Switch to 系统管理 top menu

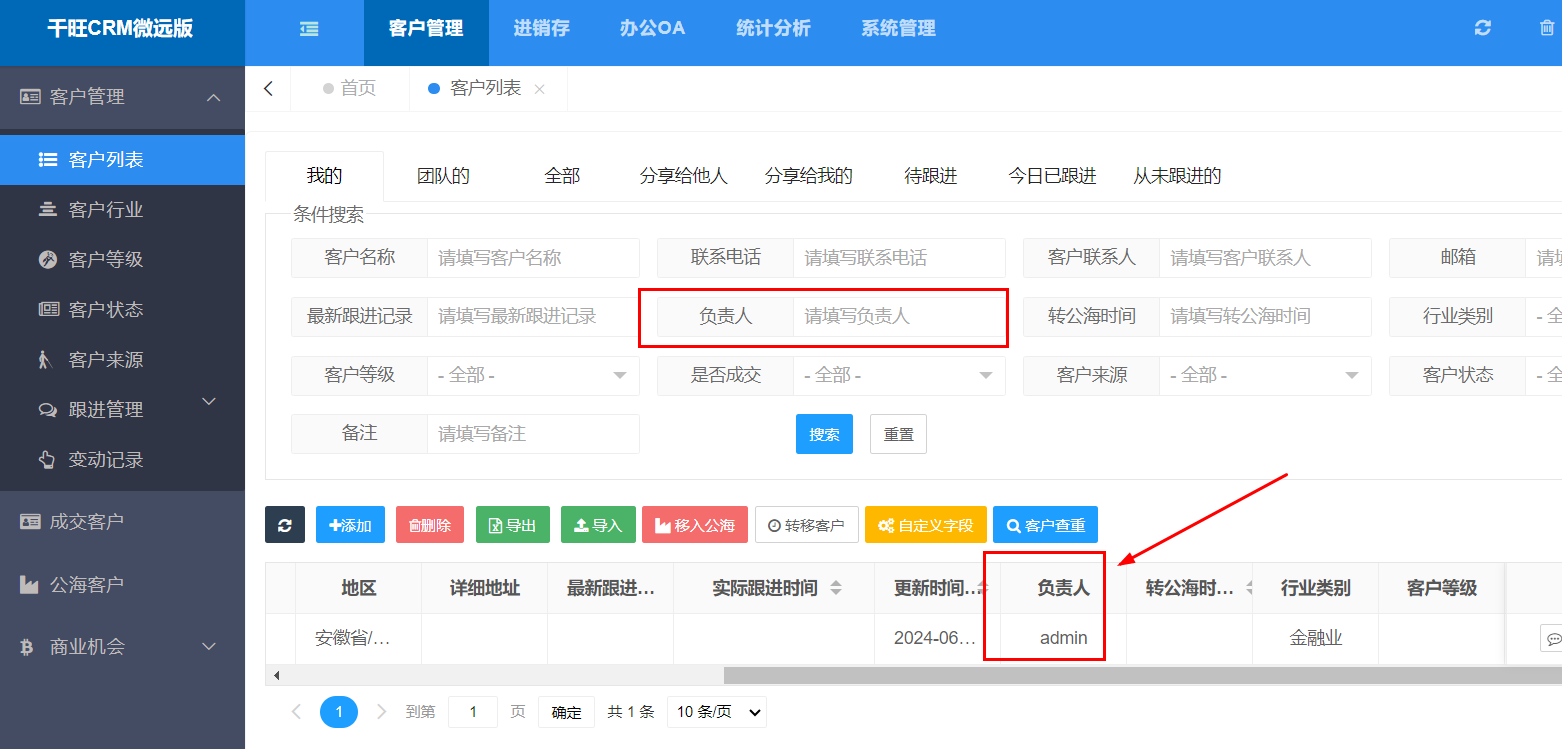898,28
